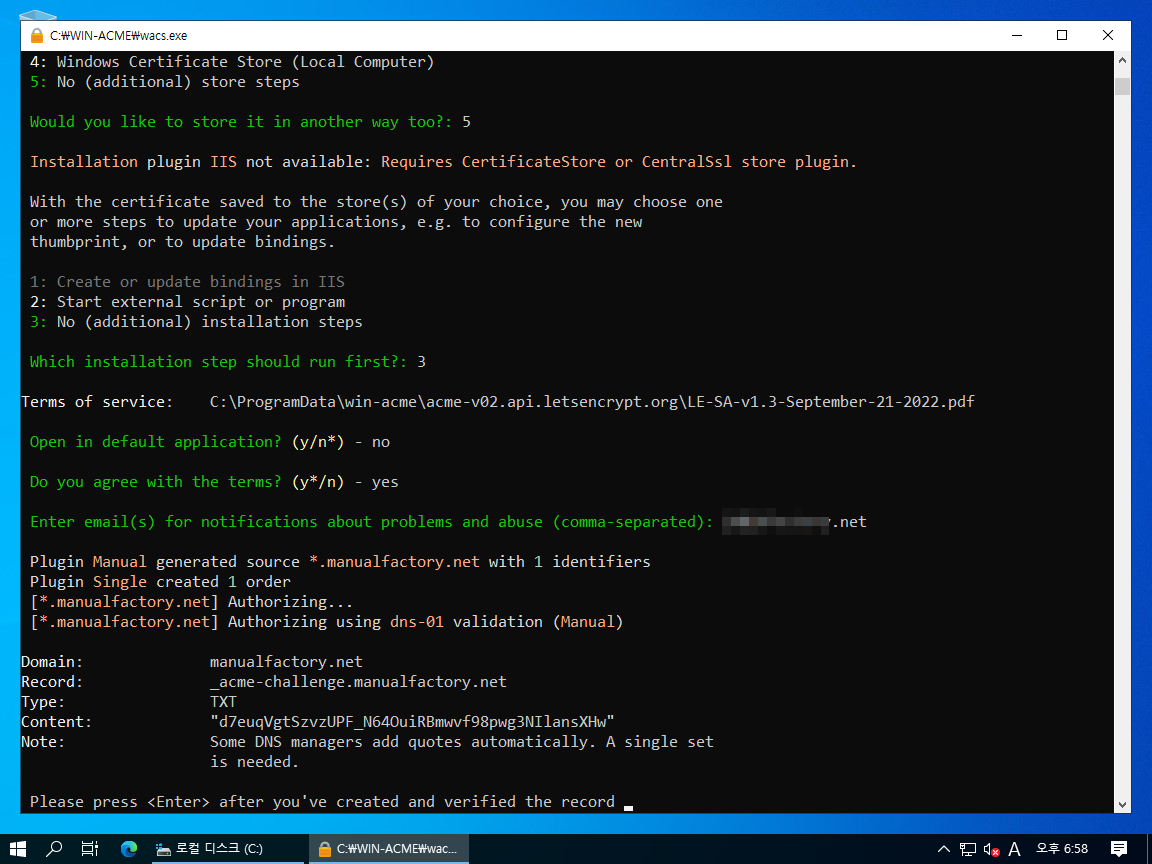
Task: Launch Microsoft Edge from the taskbar
Action: 129,849
